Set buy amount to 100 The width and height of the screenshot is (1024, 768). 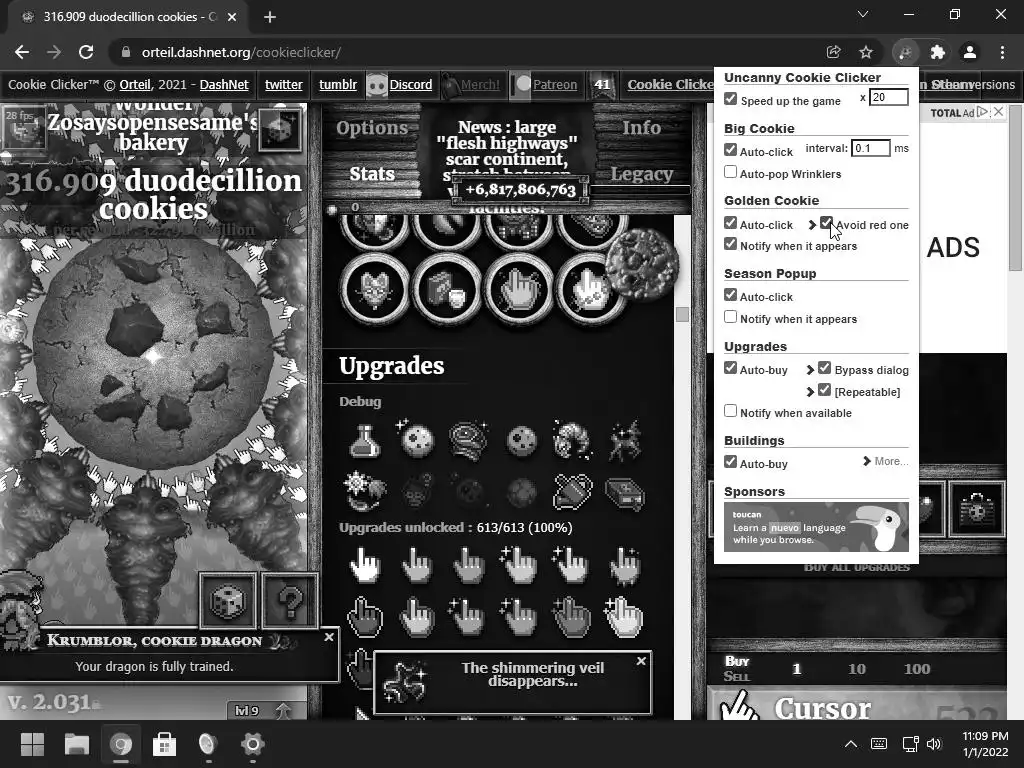[x=917, y=669]
